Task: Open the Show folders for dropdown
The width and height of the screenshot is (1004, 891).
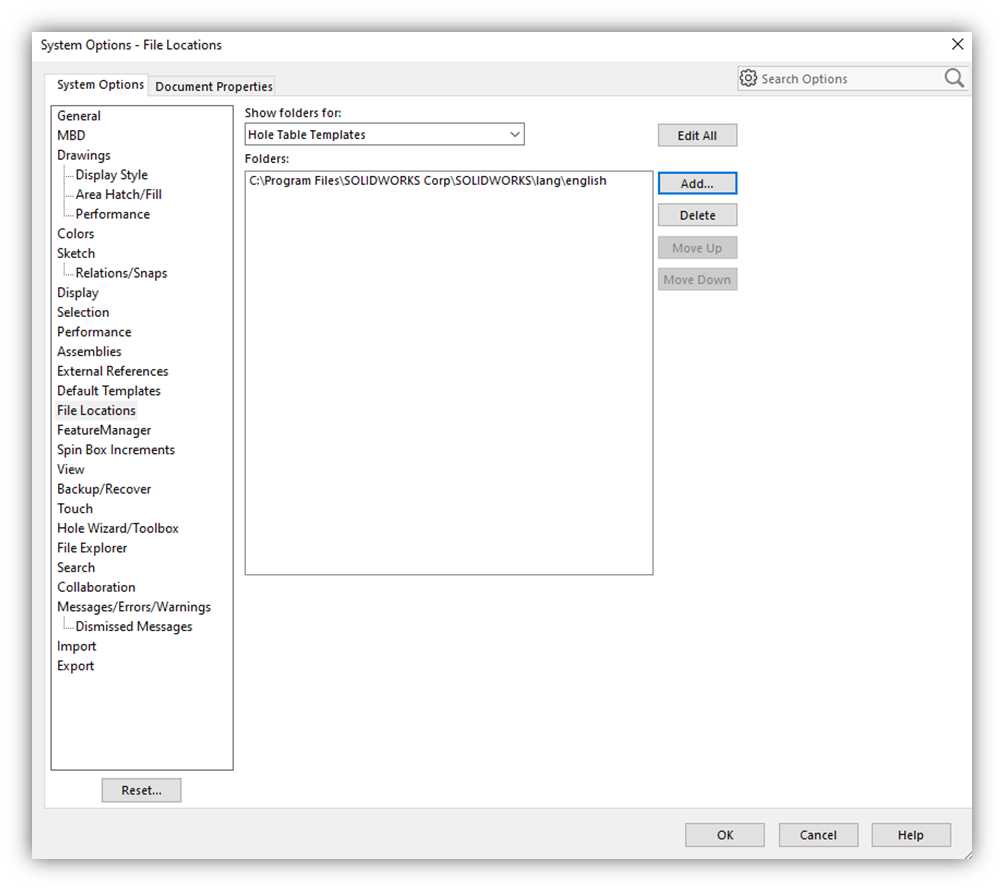Action: pos(515,134)
